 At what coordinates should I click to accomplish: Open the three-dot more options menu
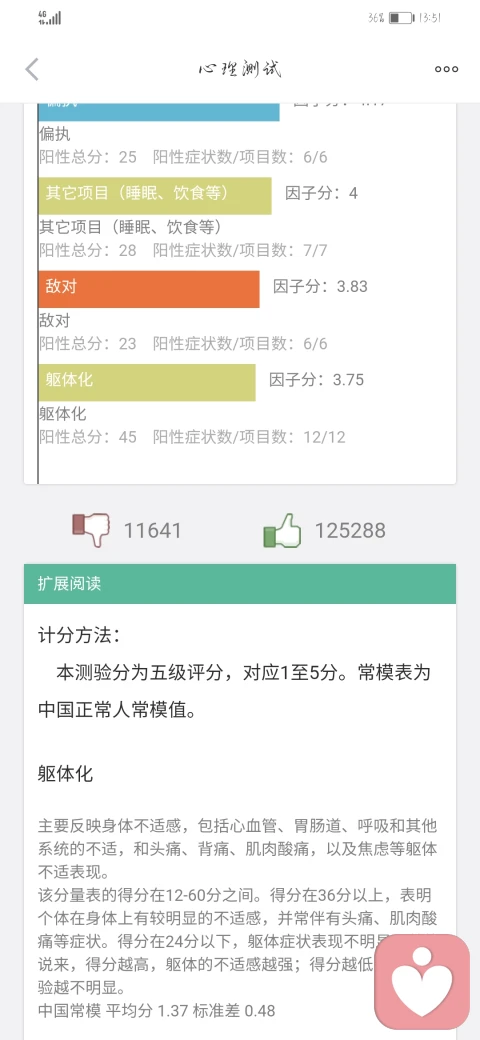point(446,69)
